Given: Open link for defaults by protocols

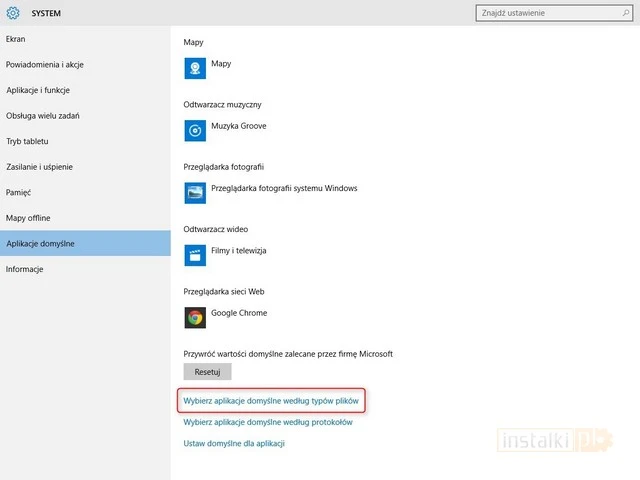Looking at the screenshot, I should pyautogui.click(x=268, y=422).
